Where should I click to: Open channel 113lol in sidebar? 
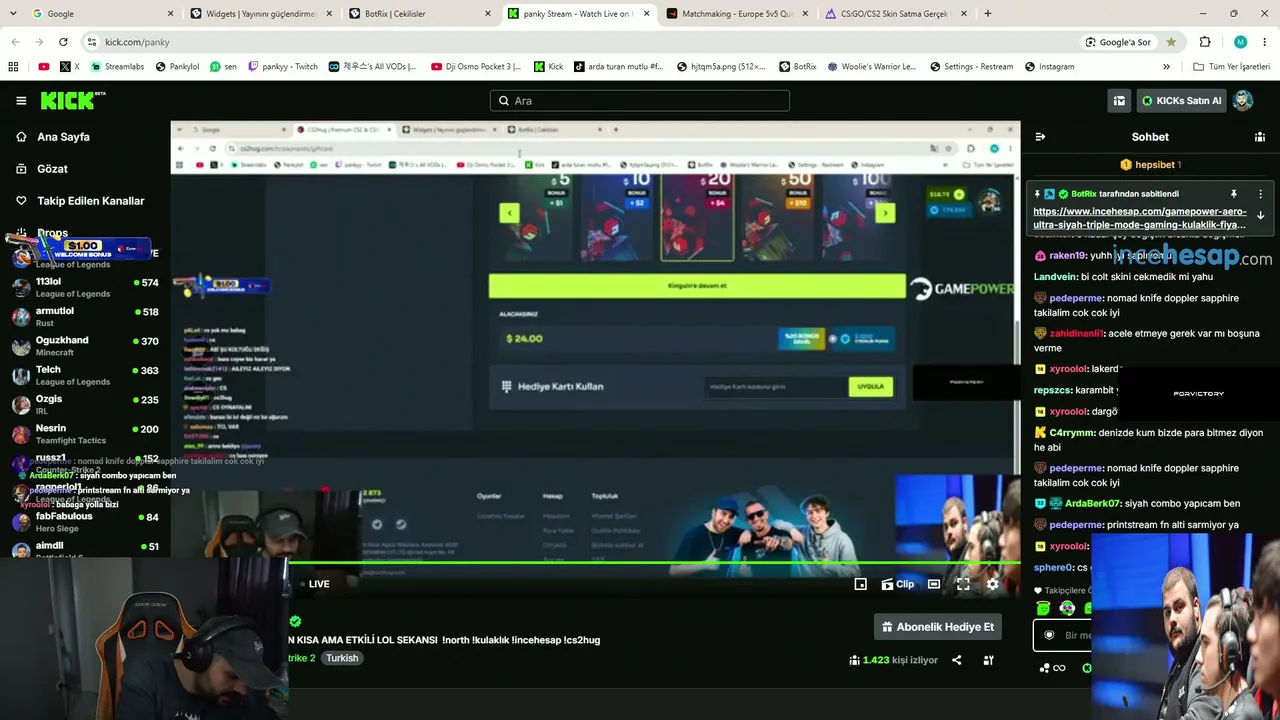[x=85, y=287]
